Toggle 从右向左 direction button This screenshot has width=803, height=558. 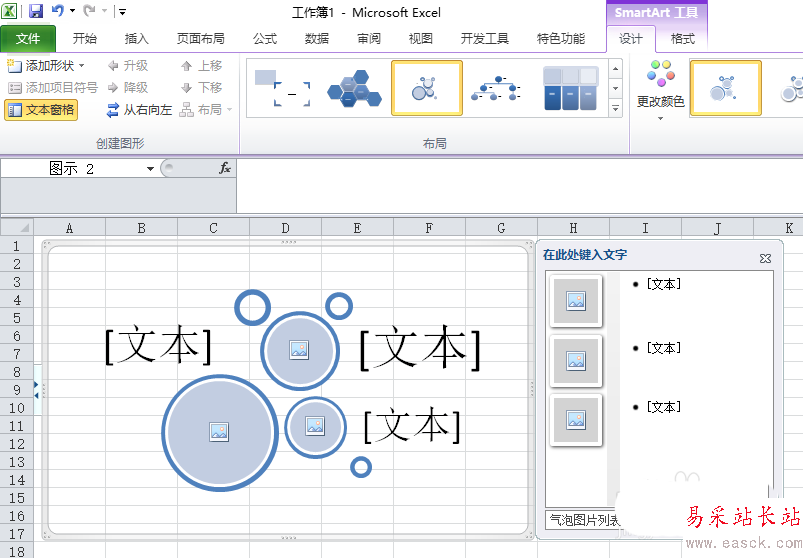[139, 110]
